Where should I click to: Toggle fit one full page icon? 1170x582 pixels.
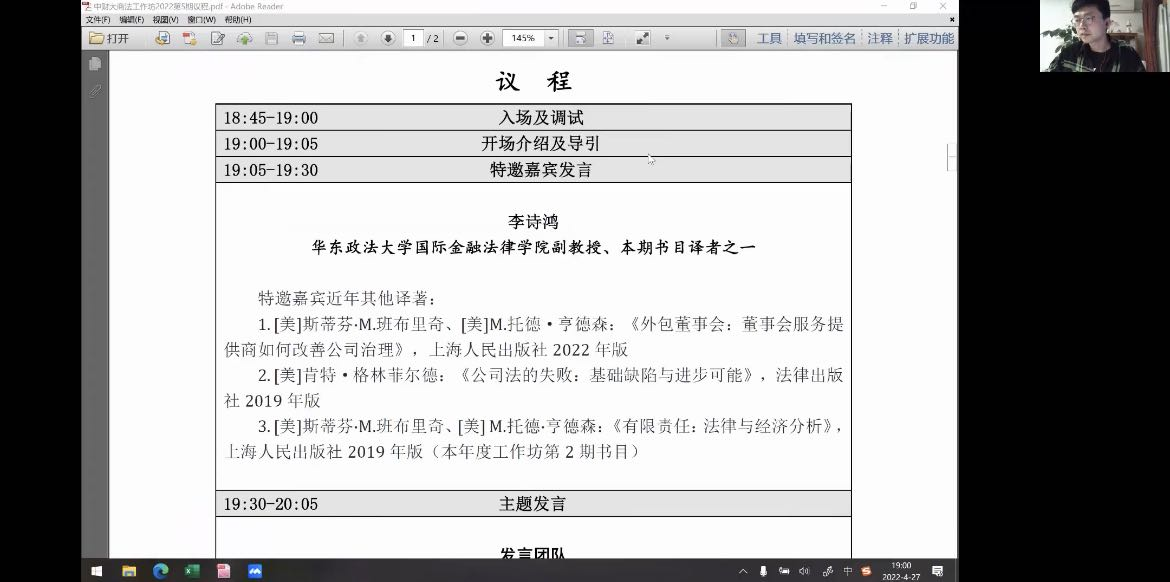tap(607, 38)
